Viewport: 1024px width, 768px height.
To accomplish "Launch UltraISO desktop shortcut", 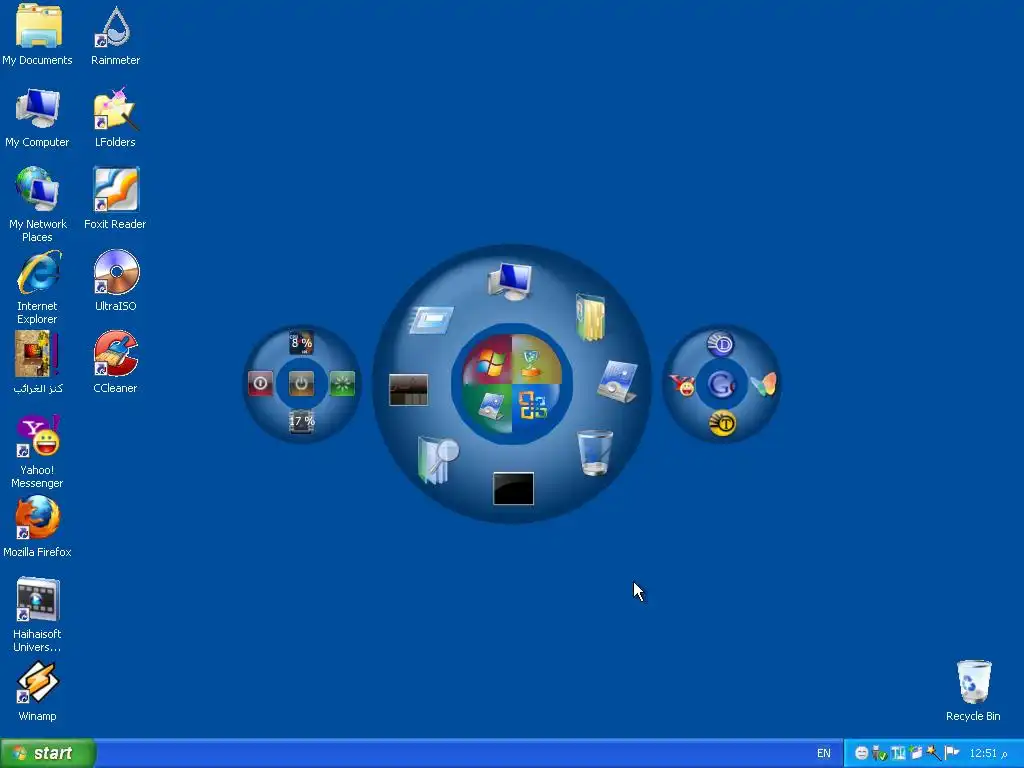I will point(116,281).
